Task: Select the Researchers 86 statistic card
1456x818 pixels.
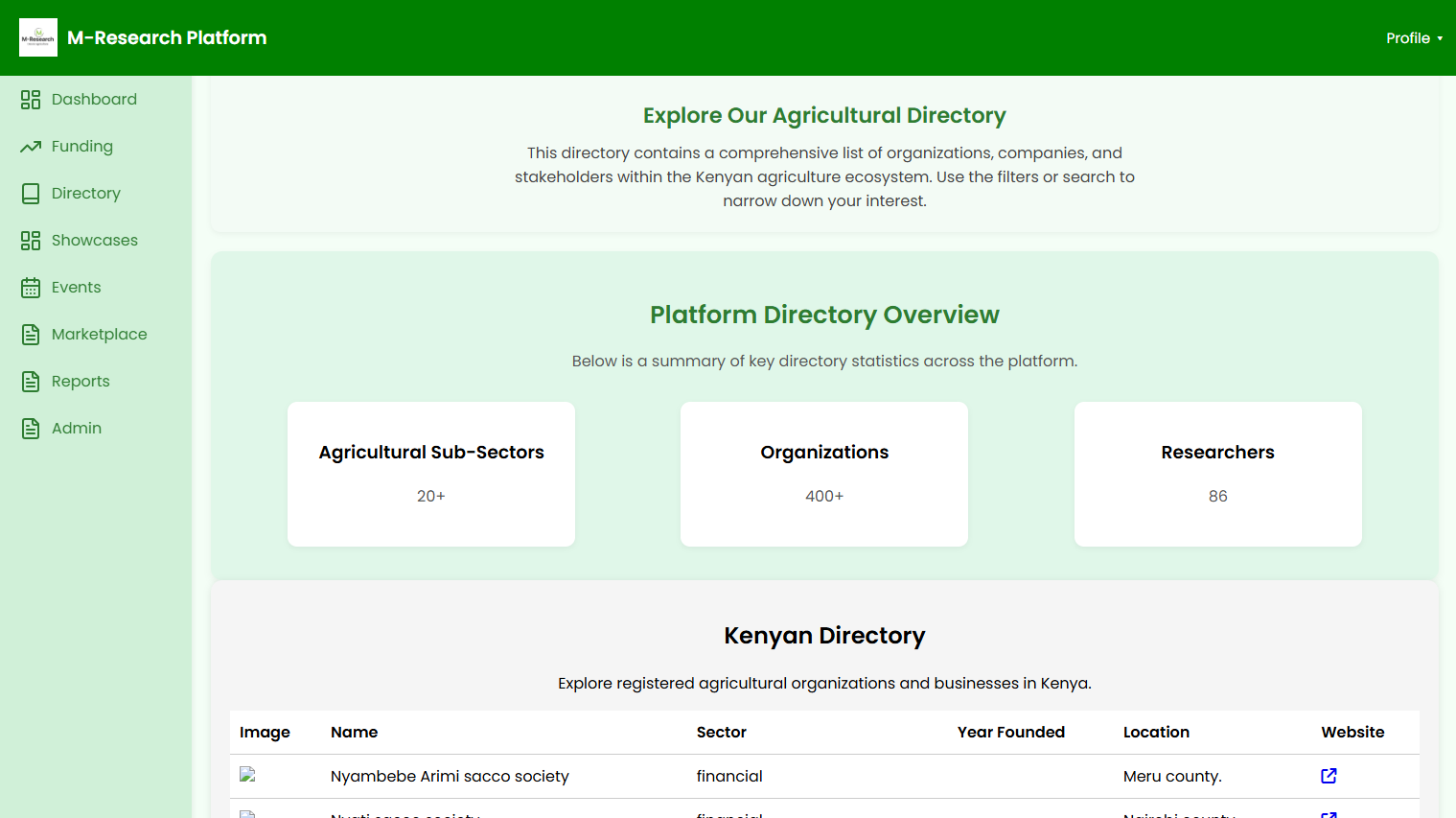Action: [x=1217, y=474]
